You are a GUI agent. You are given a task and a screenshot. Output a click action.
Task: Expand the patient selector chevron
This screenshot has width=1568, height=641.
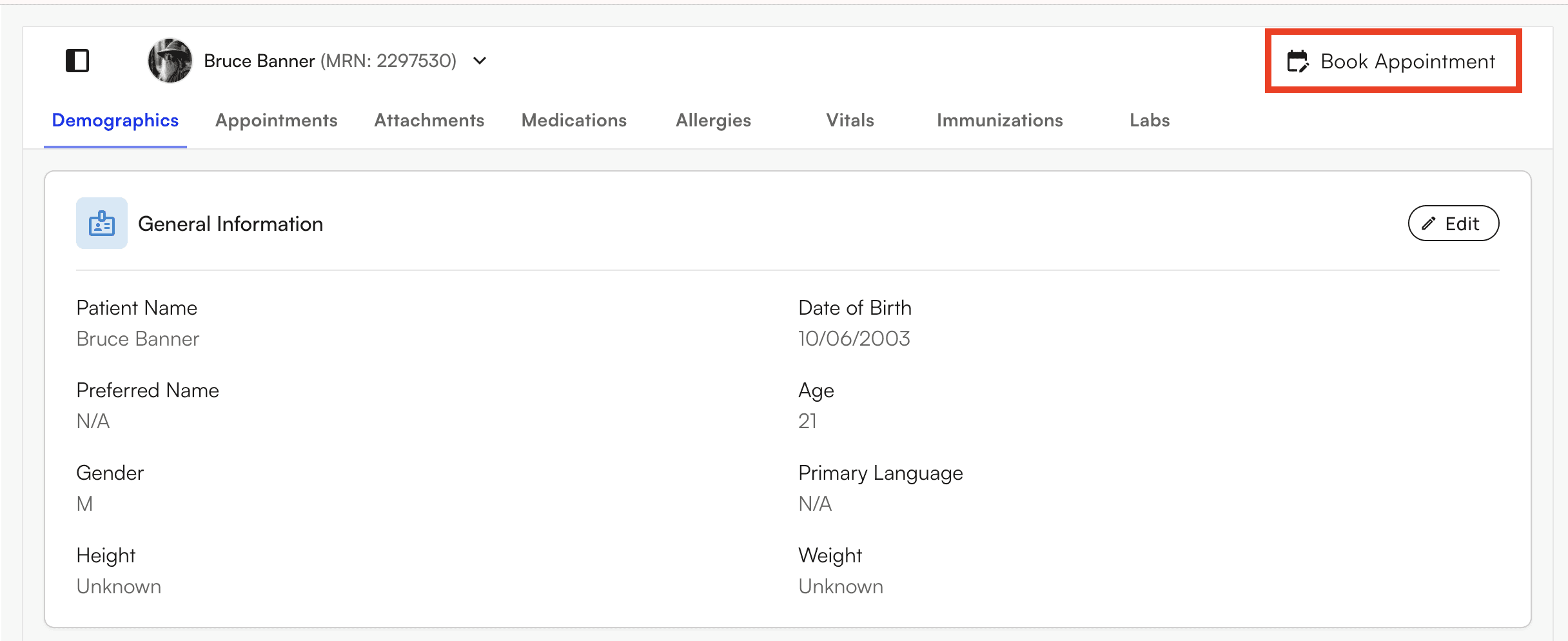[x=480, y=61]
